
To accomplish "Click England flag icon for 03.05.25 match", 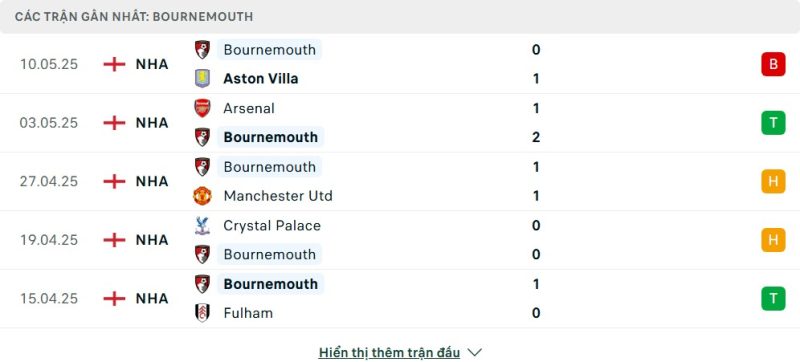I will click(x=114, y=123).
